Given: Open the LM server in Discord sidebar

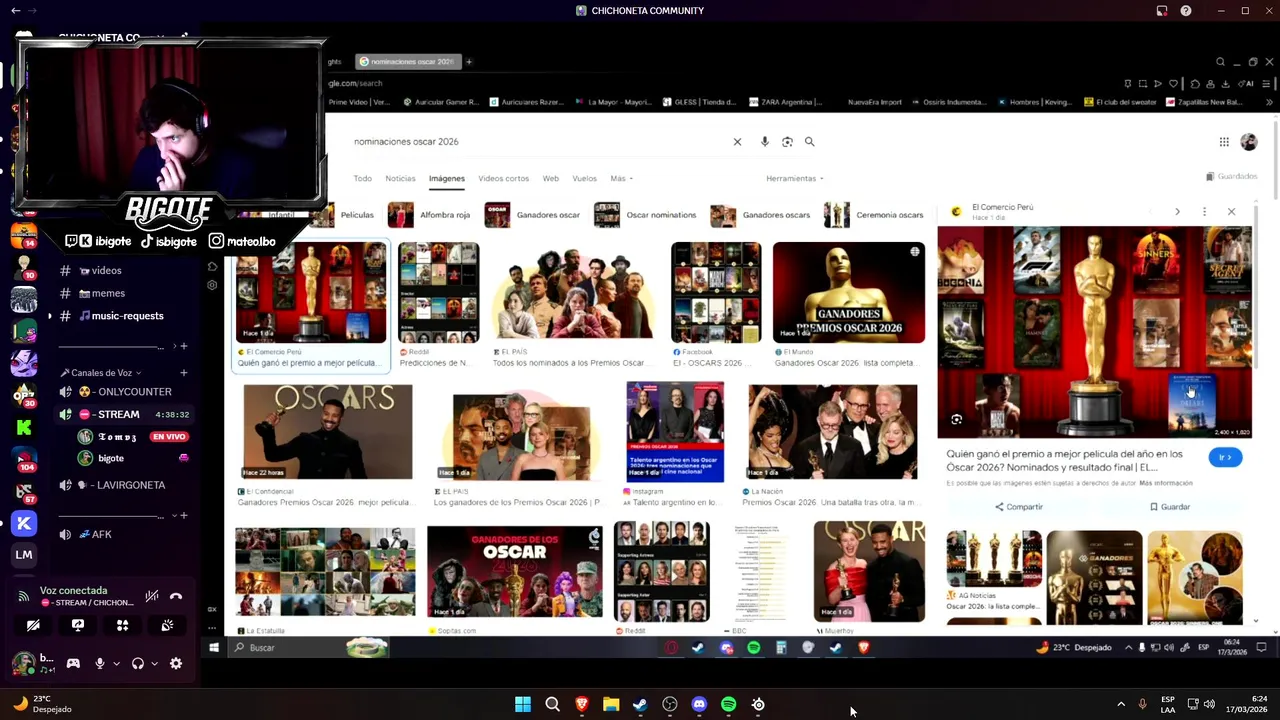Looking at the screenshot, I should click(24, 555).
